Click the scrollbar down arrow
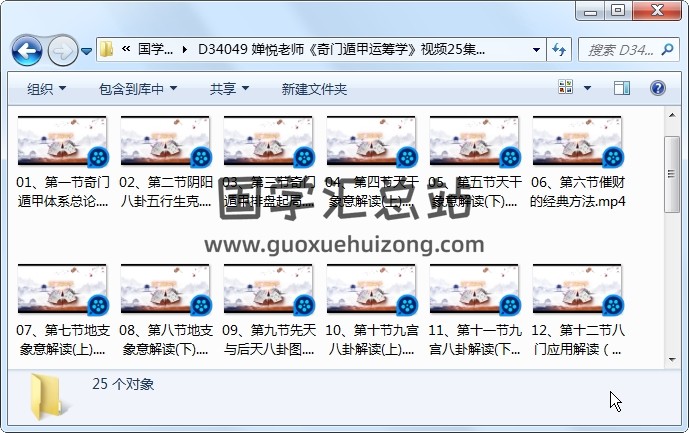 coord(672,360)
